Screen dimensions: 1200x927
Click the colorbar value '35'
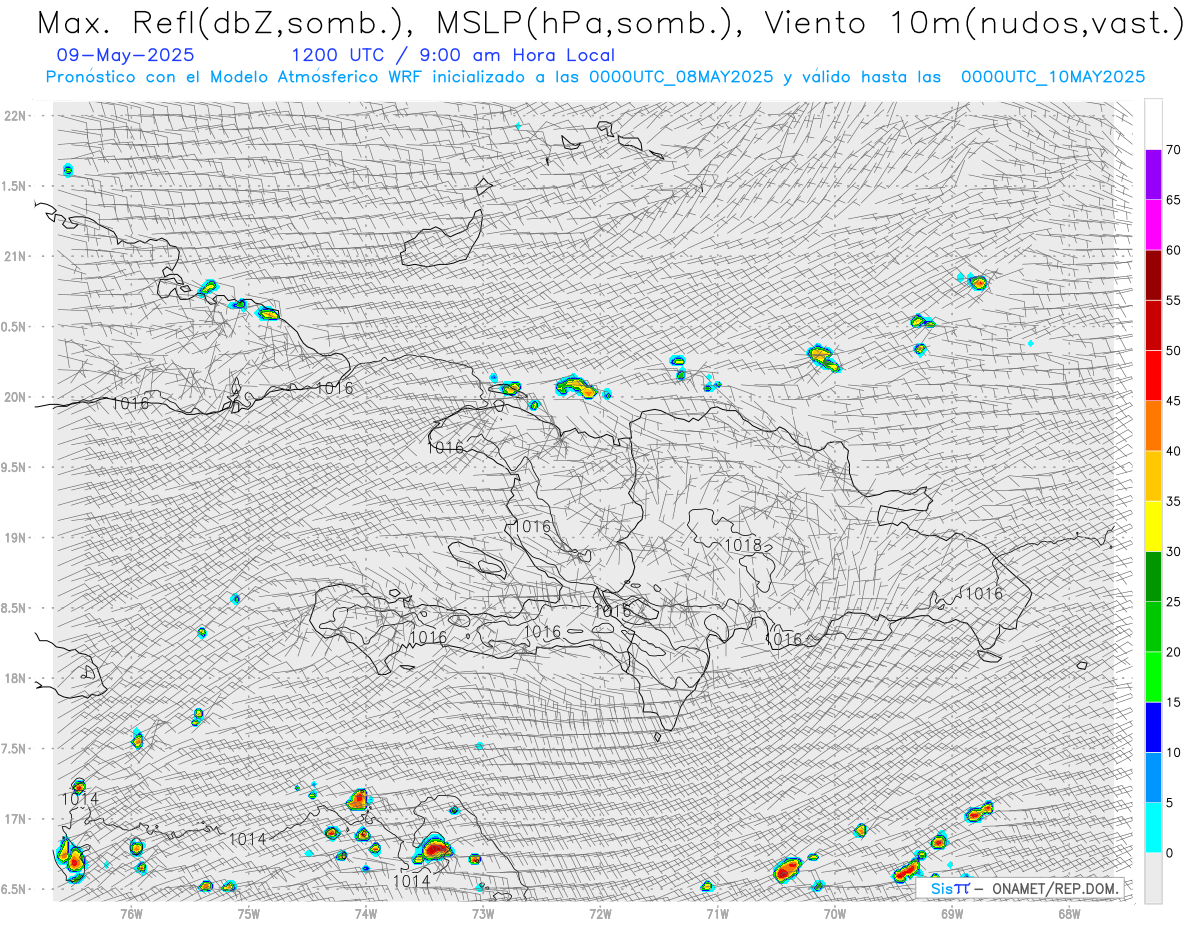pyautogui.click(x=1174, y=501)
